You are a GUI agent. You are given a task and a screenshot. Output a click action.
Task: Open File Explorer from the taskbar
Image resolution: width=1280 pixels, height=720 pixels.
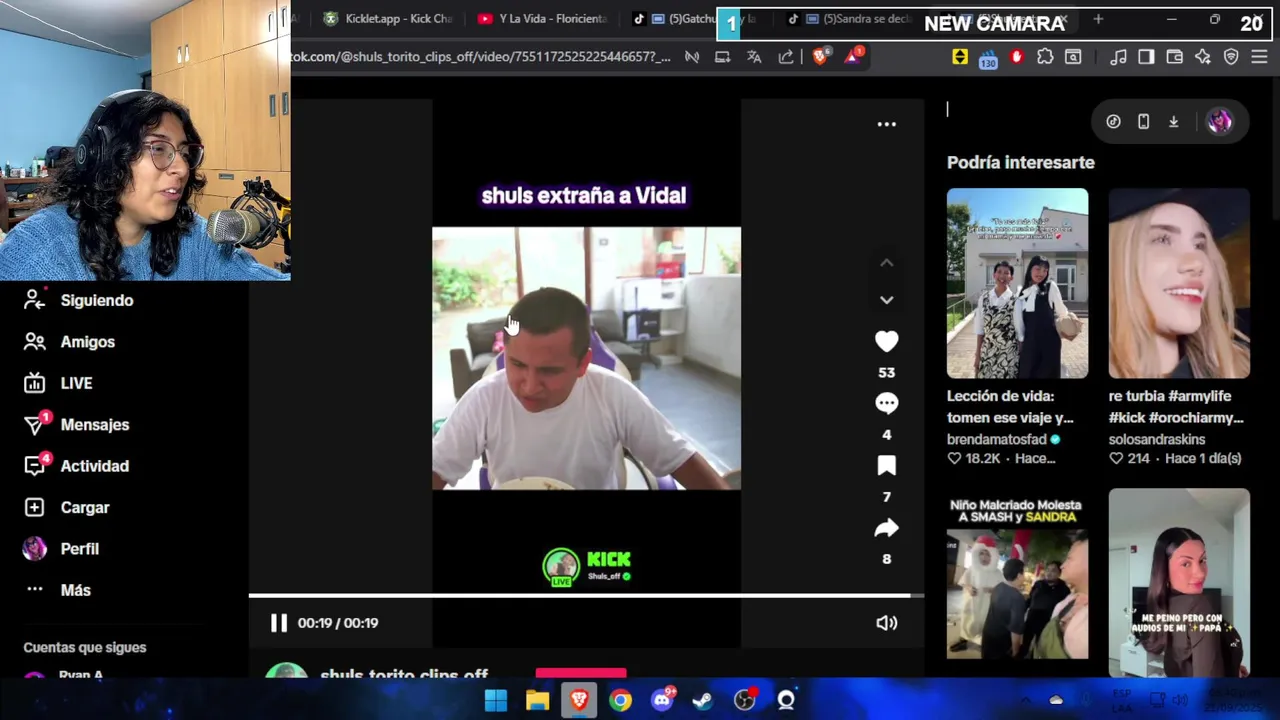click(x=538, y=701)
